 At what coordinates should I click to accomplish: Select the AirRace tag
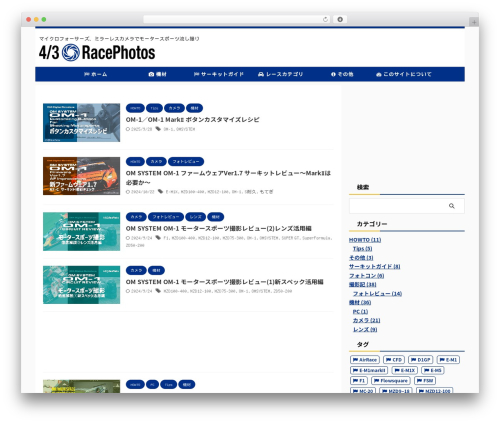365,360
